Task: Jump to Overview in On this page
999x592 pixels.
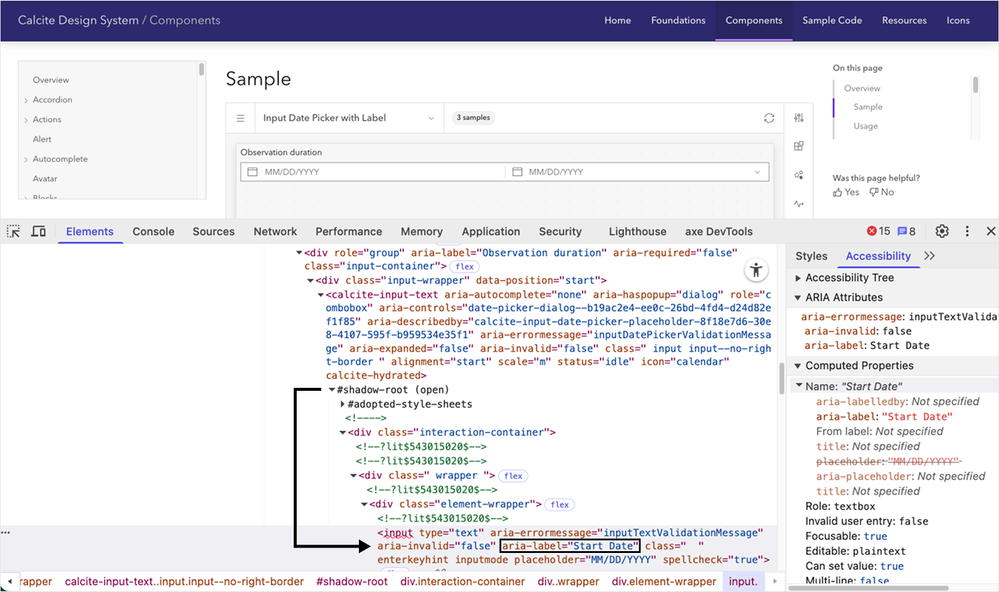Action: tap(862, 89)
